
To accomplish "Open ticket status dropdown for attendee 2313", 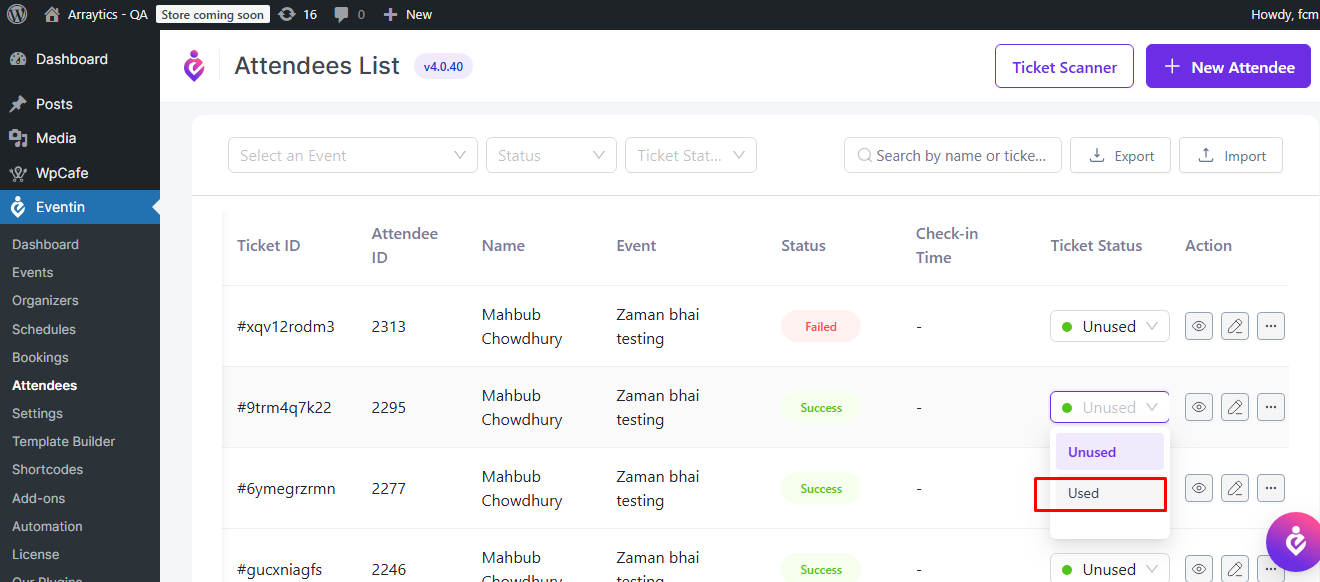I will point(1109,326).
